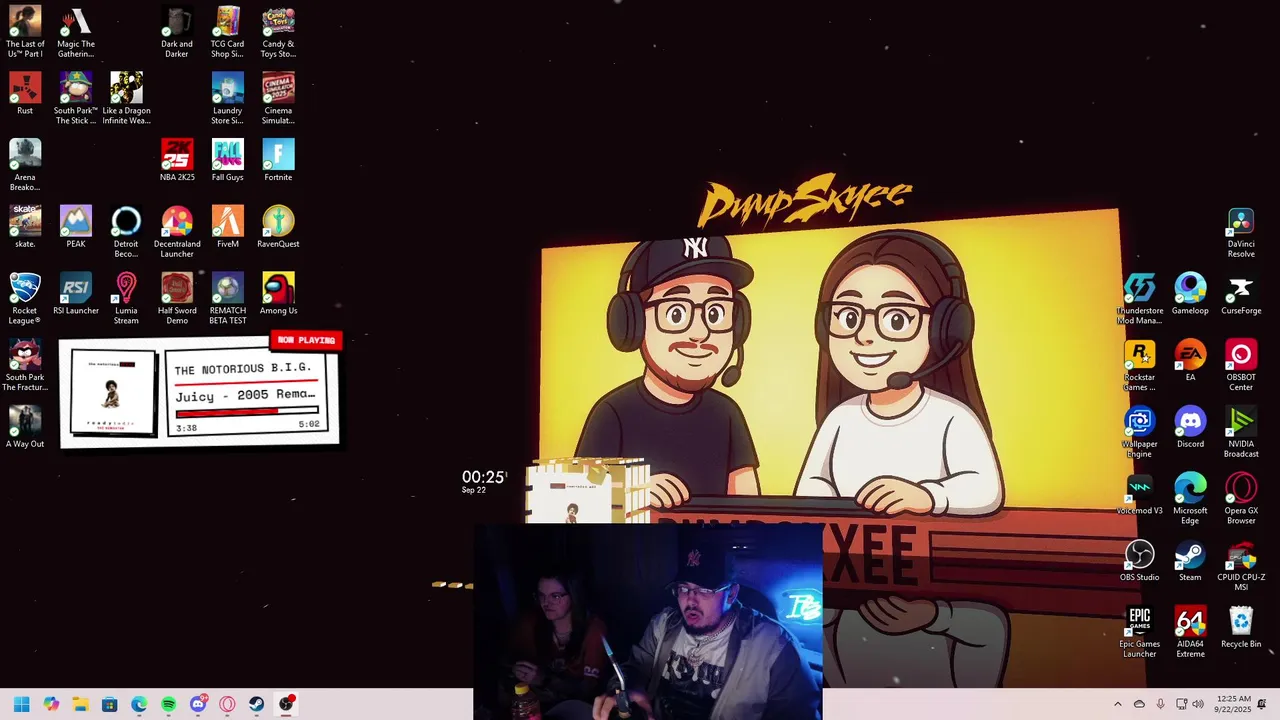
Task: Open Decentraland Launcher icon
Action: (177, 232)
